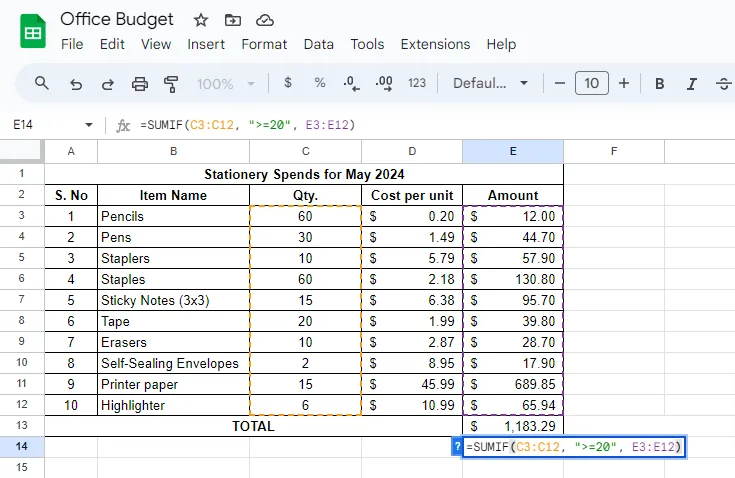Toggle italic formatting
This screenshot has height=478, width=735.
[691, 84]
